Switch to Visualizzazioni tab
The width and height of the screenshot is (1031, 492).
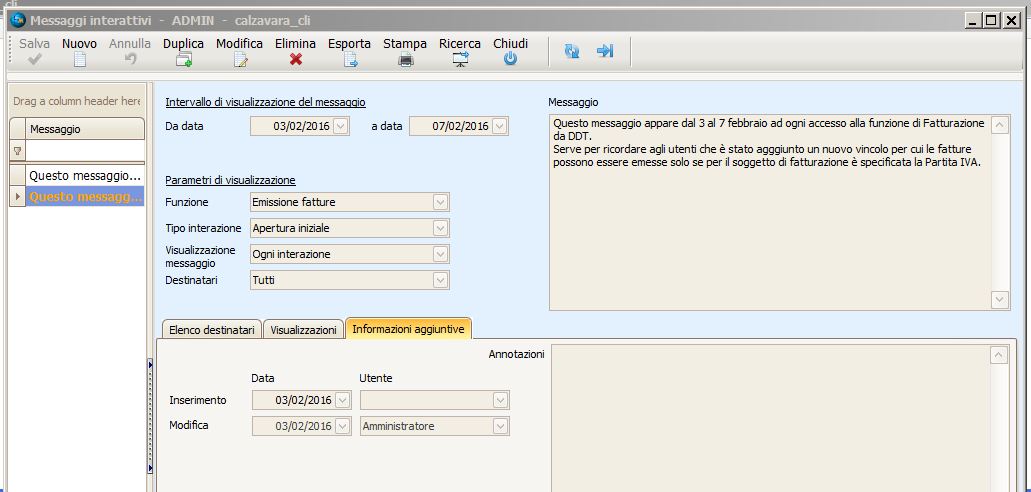coord(303,329)
